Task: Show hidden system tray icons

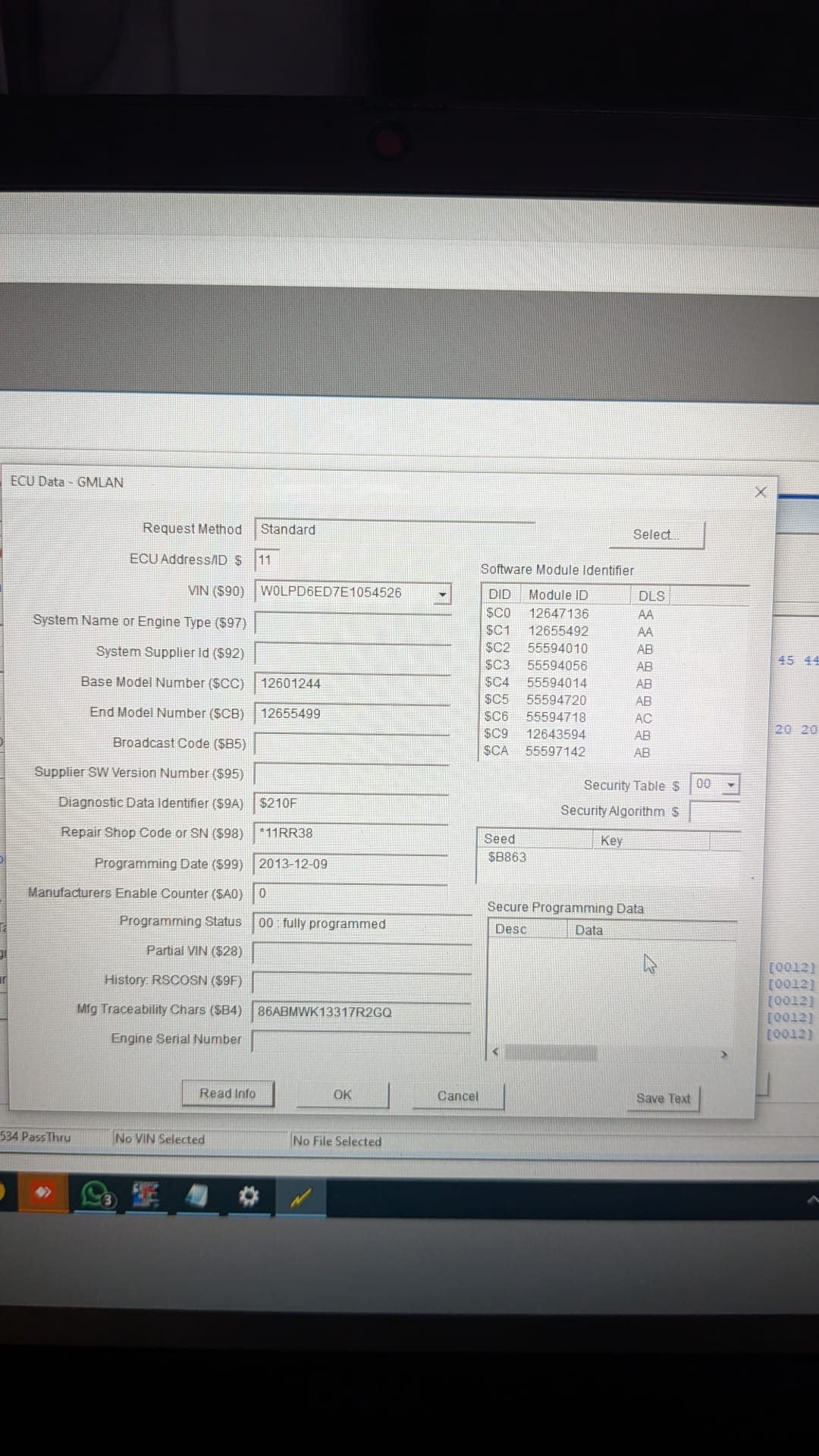Action: pyautogui.click(x=811, y=1200)
